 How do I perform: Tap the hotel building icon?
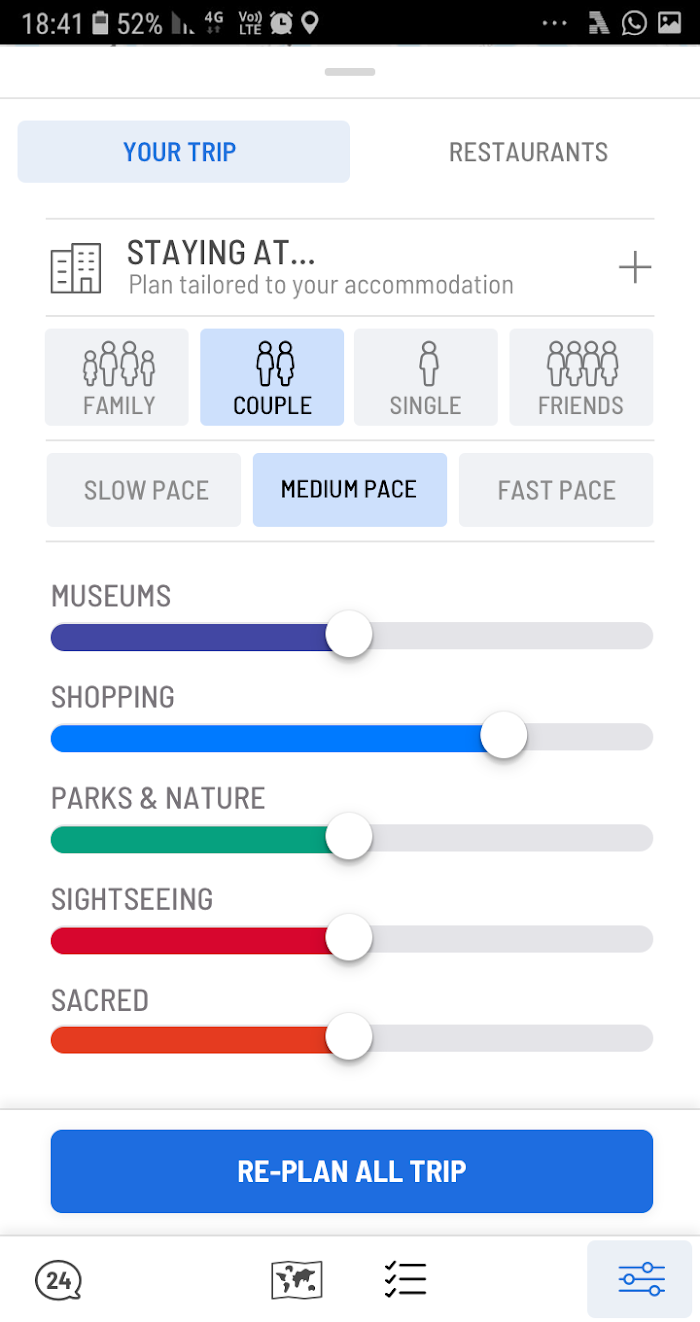(76, 268)
